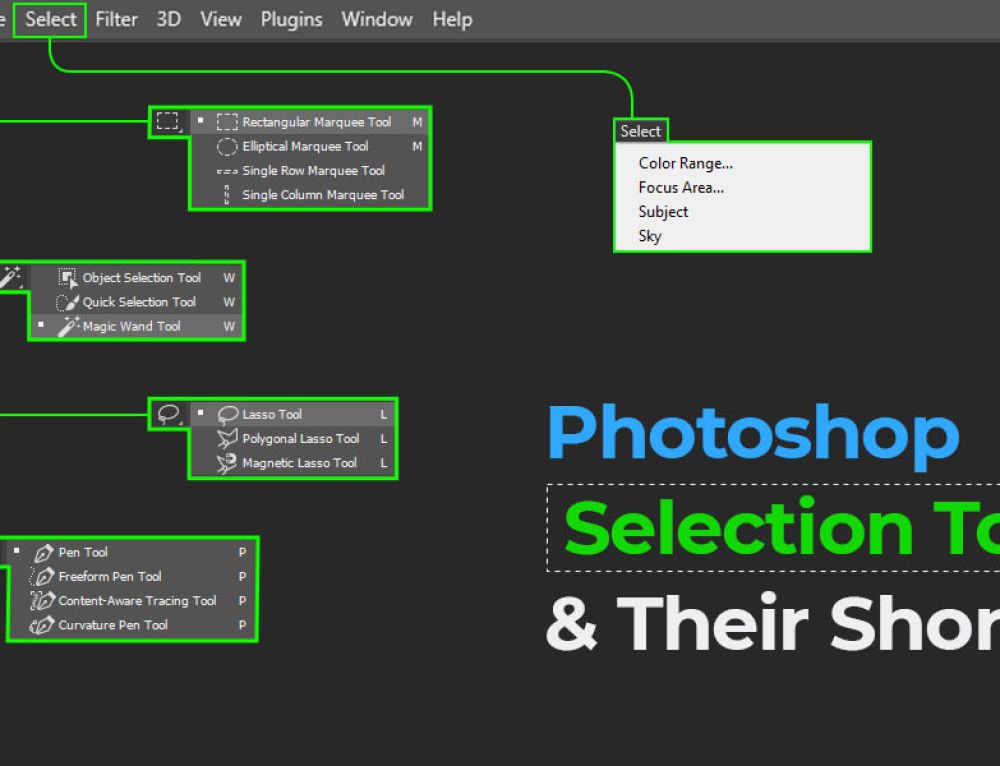Expand the Lasso tool flyout
The image size is (1000, 766).
[168, 413]
